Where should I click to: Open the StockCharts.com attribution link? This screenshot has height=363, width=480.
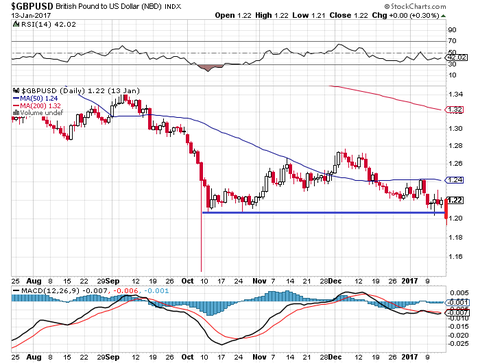coord(415,6)
